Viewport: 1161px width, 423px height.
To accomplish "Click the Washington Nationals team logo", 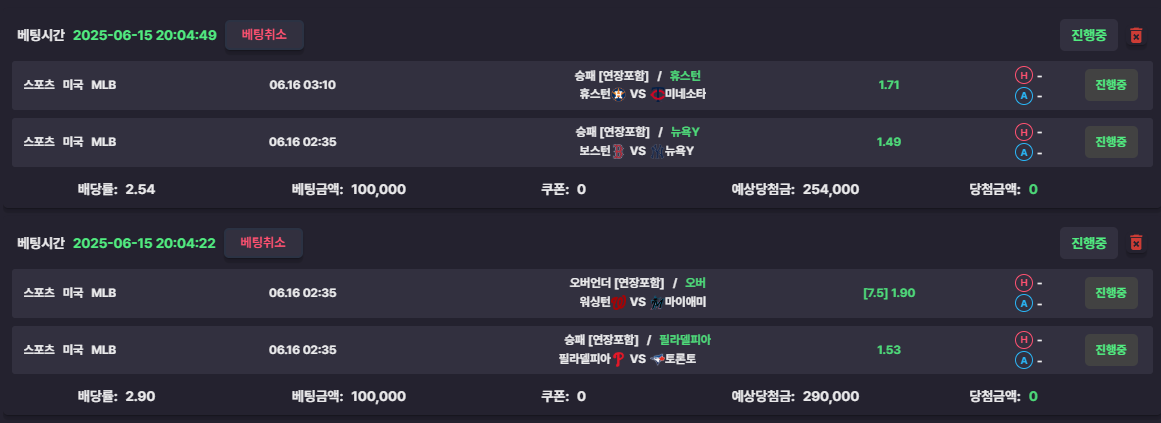I will [619, 302].
